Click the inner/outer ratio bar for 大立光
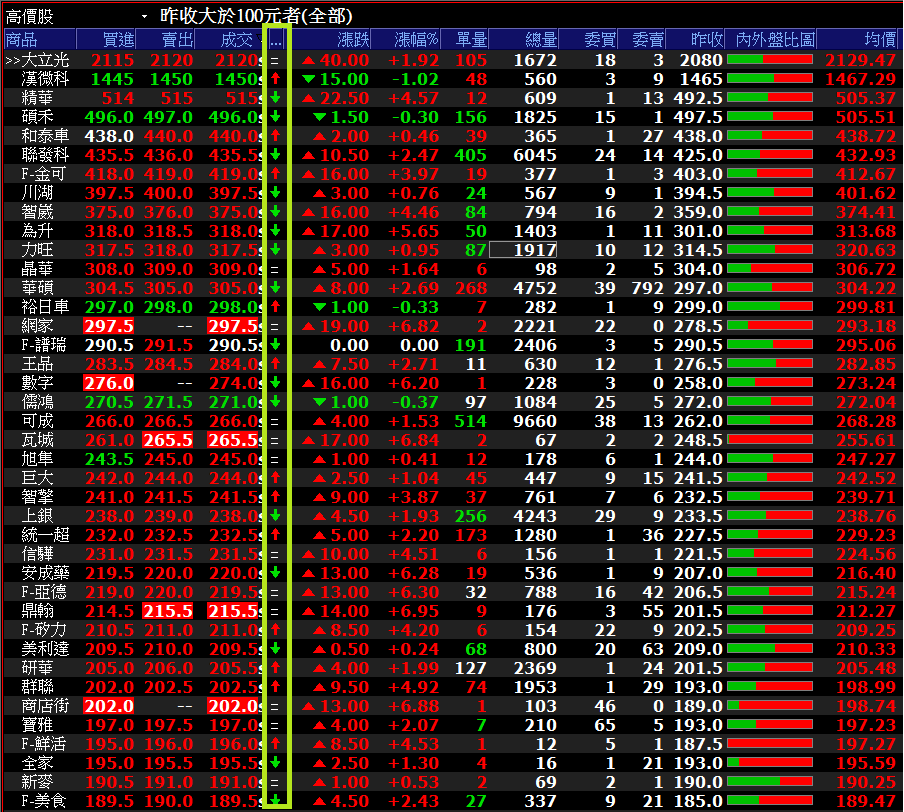Image resolution: width=904 pixels, height=812 pixels. (x=770, y=59)
